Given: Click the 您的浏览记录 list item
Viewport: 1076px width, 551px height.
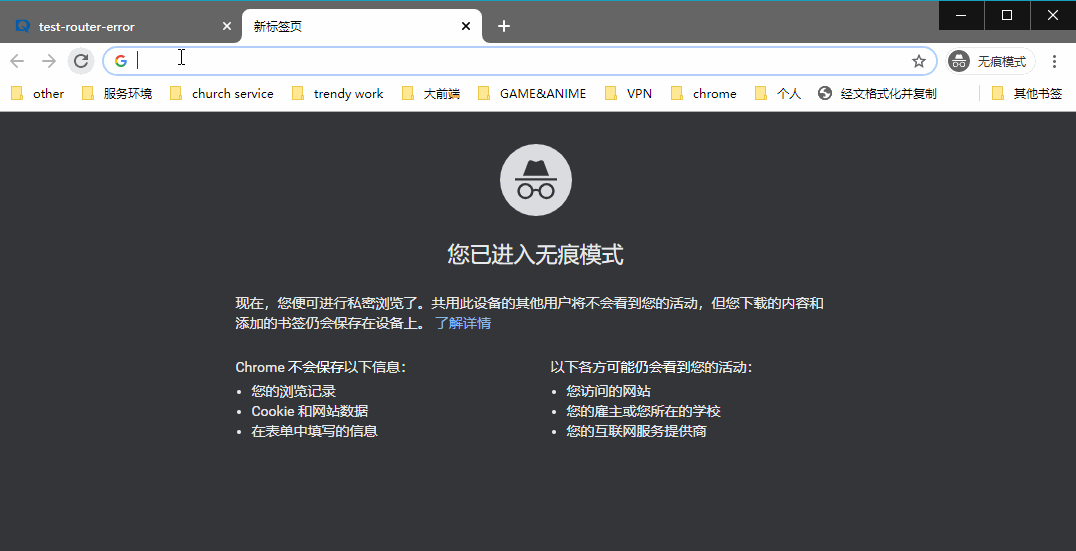Looking at the screenshot, I should tap(294, 391).
